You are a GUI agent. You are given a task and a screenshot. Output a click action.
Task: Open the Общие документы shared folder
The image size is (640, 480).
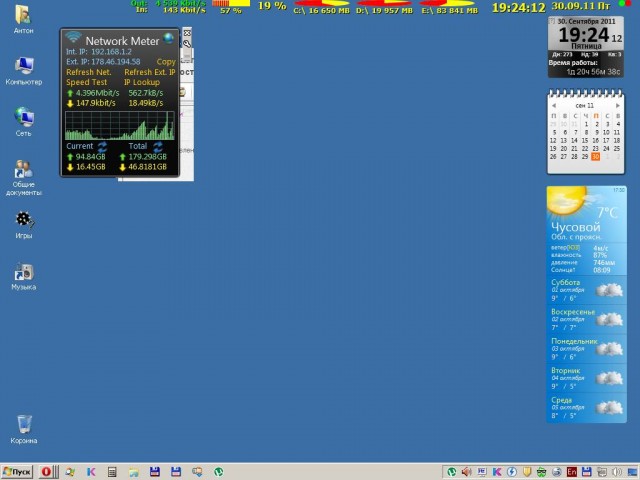pyautogui.click(x=23, y=171)
